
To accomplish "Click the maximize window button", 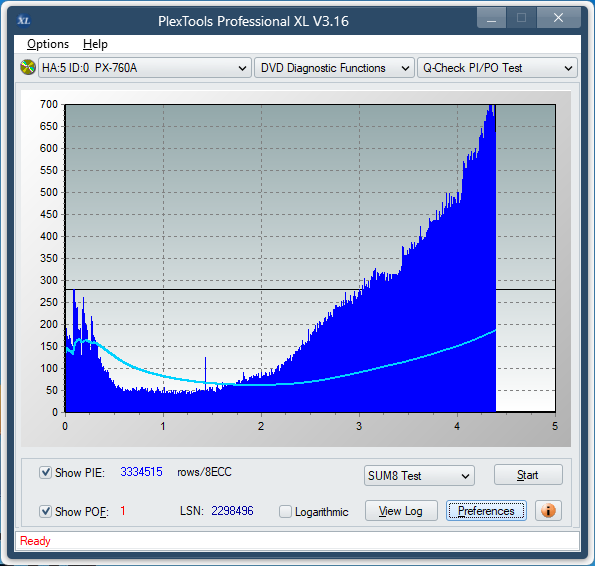I will coord(521,18).
